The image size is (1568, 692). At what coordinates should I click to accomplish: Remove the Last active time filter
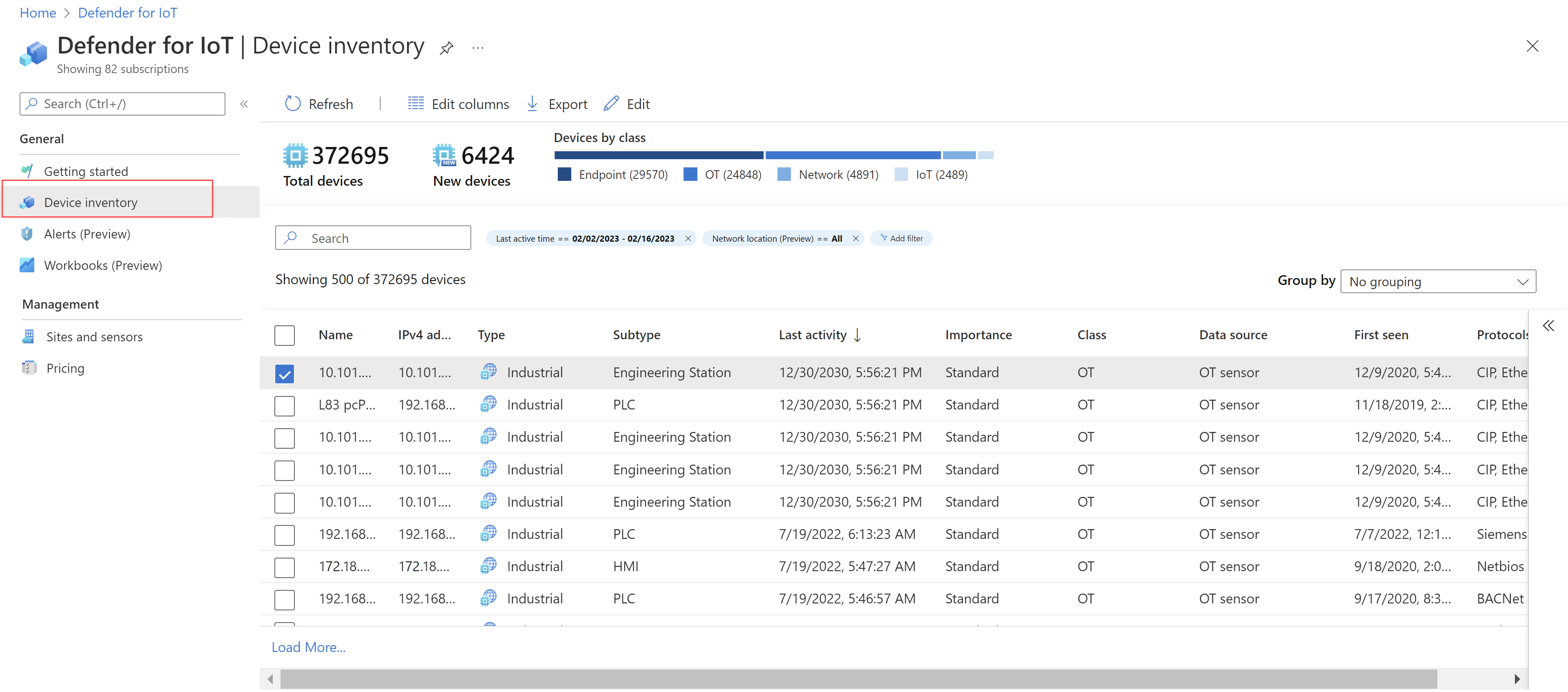coord(688,238)
